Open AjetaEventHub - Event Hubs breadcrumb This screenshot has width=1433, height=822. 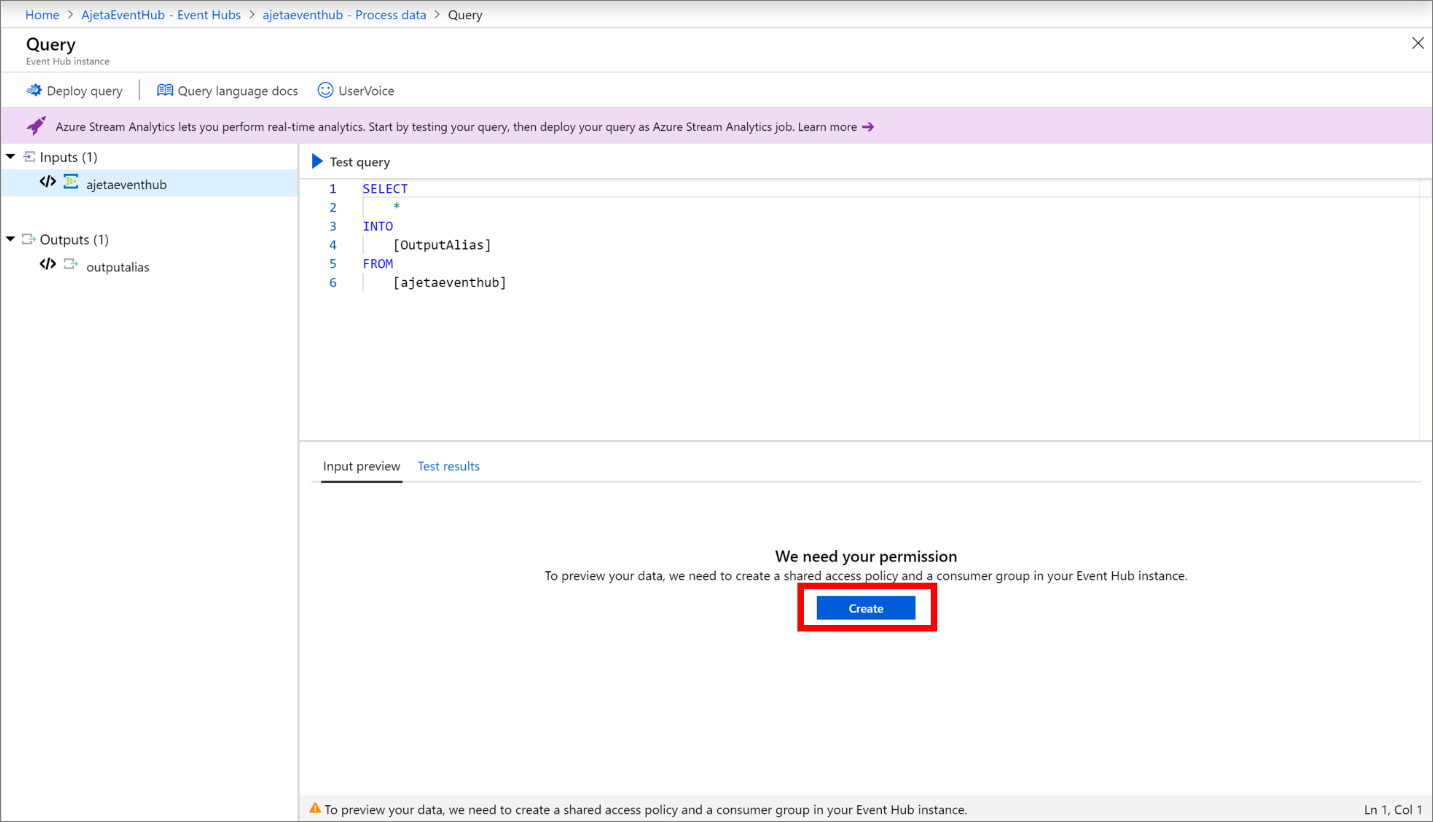click(x=161, y=15)
